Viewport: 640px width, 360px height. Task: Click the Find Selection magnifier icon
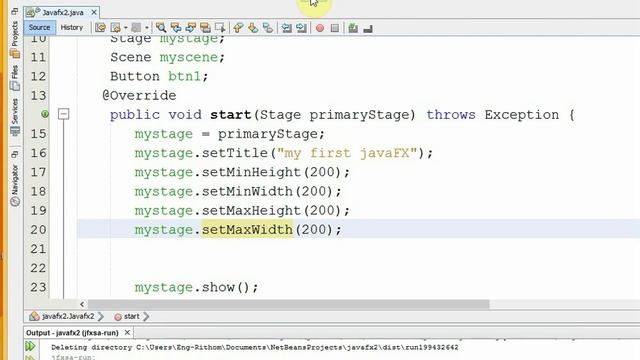tap(161, 28)
